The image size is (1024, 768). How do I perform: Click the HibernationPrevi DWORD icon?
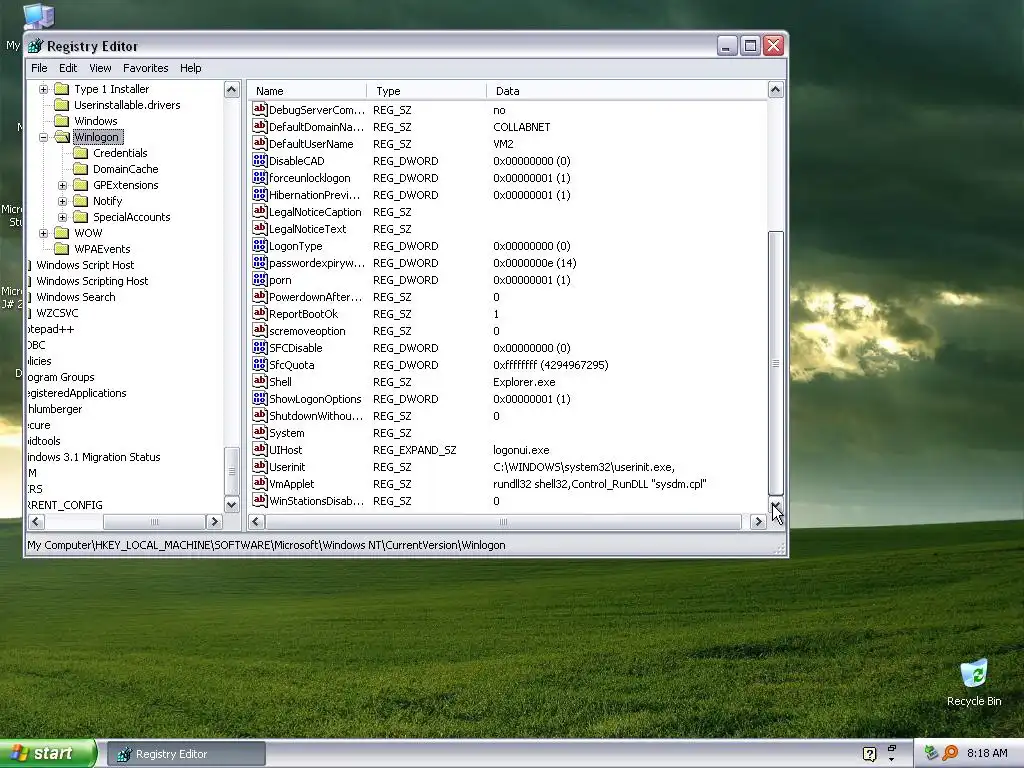pyautogui.click(x=259, y=195)
